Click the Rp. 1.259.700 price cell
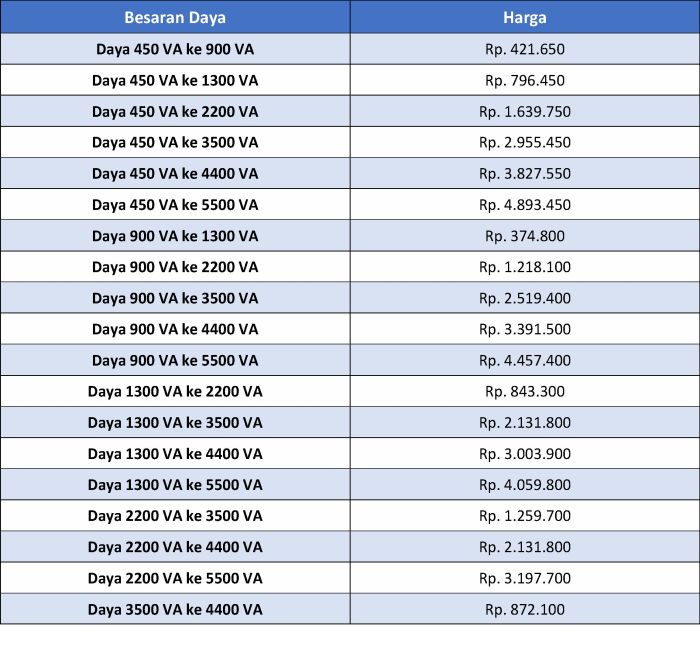 tap(524, 516)
